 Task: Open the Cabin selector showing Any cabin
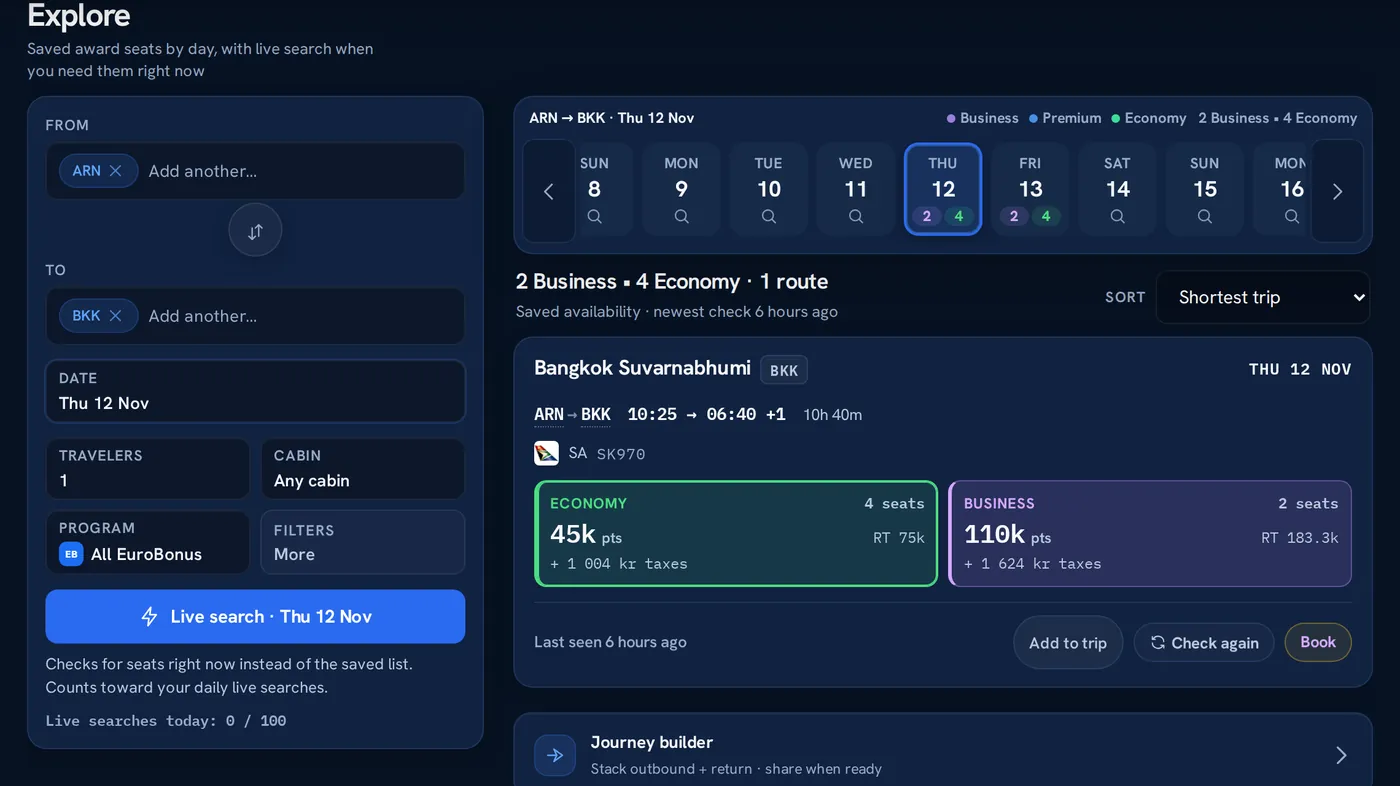363,469
